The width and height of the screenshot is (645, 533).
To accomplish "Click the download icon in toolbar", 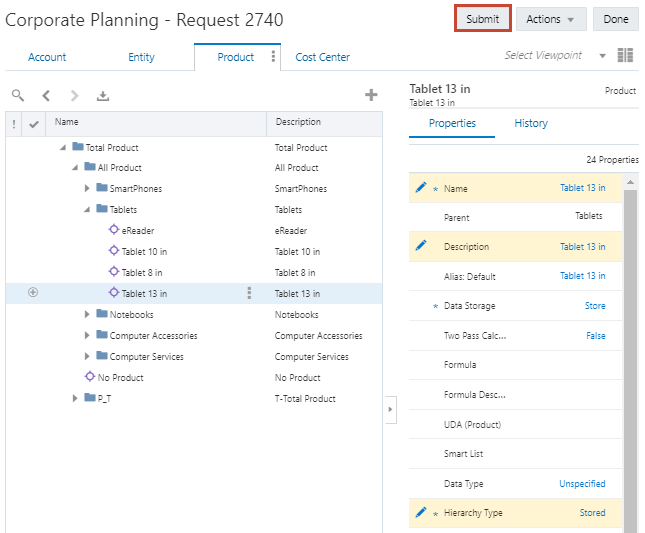I will 103,96.
